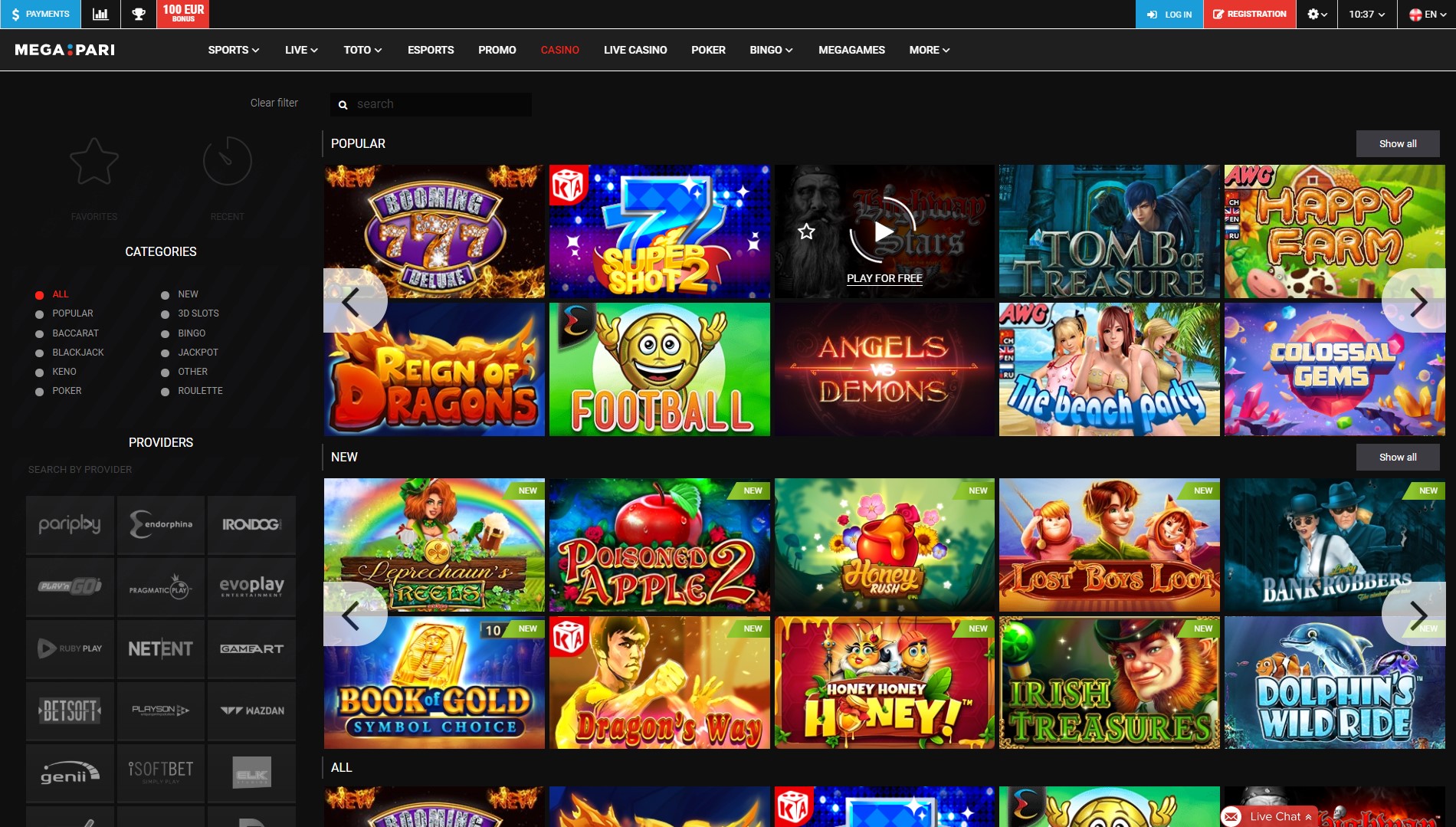The image size is (1456, 827).
Task: Expand the TOTO dropdown menu
Action: (x=362, y=50)
